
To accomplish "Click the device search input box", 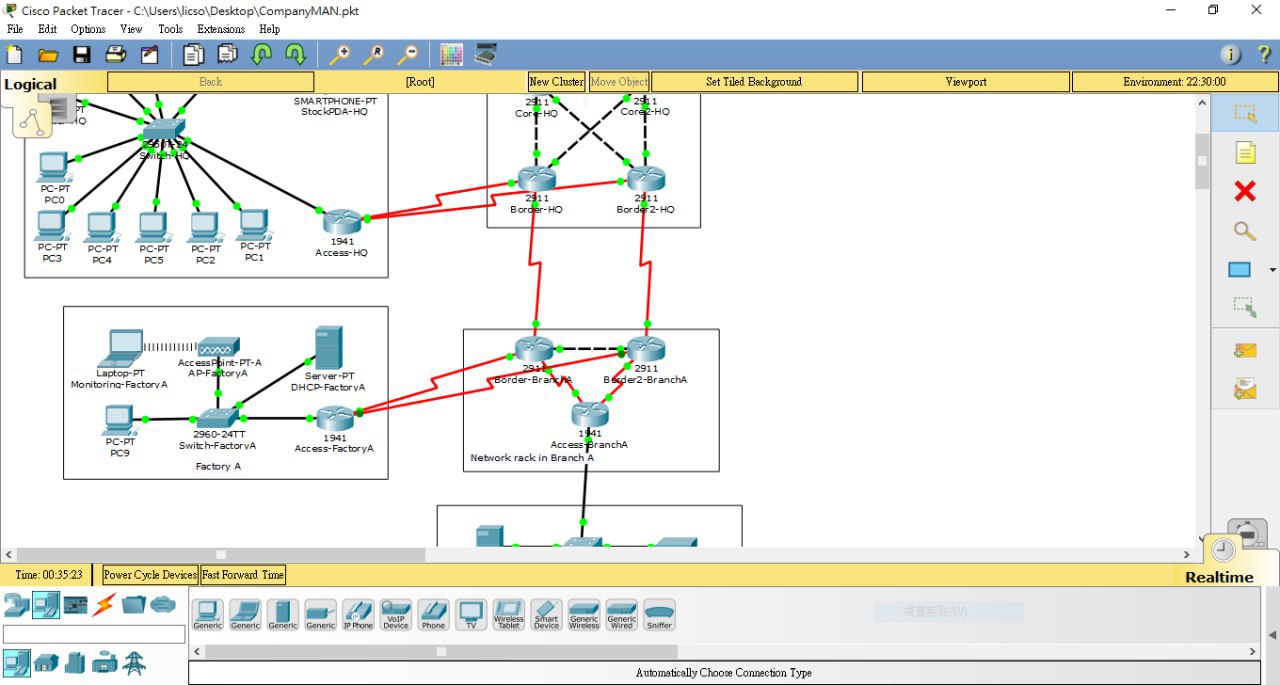I will point(94,634).
